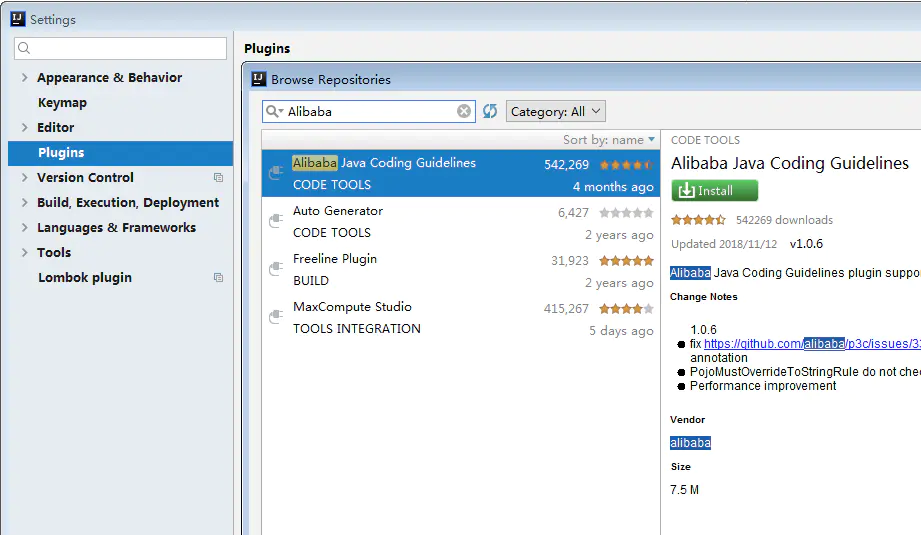This screenshot has height=535, width=921.
Task: Click star rating of Alibaba Java Coding Guidelines row
Action: tap(626, 165)
